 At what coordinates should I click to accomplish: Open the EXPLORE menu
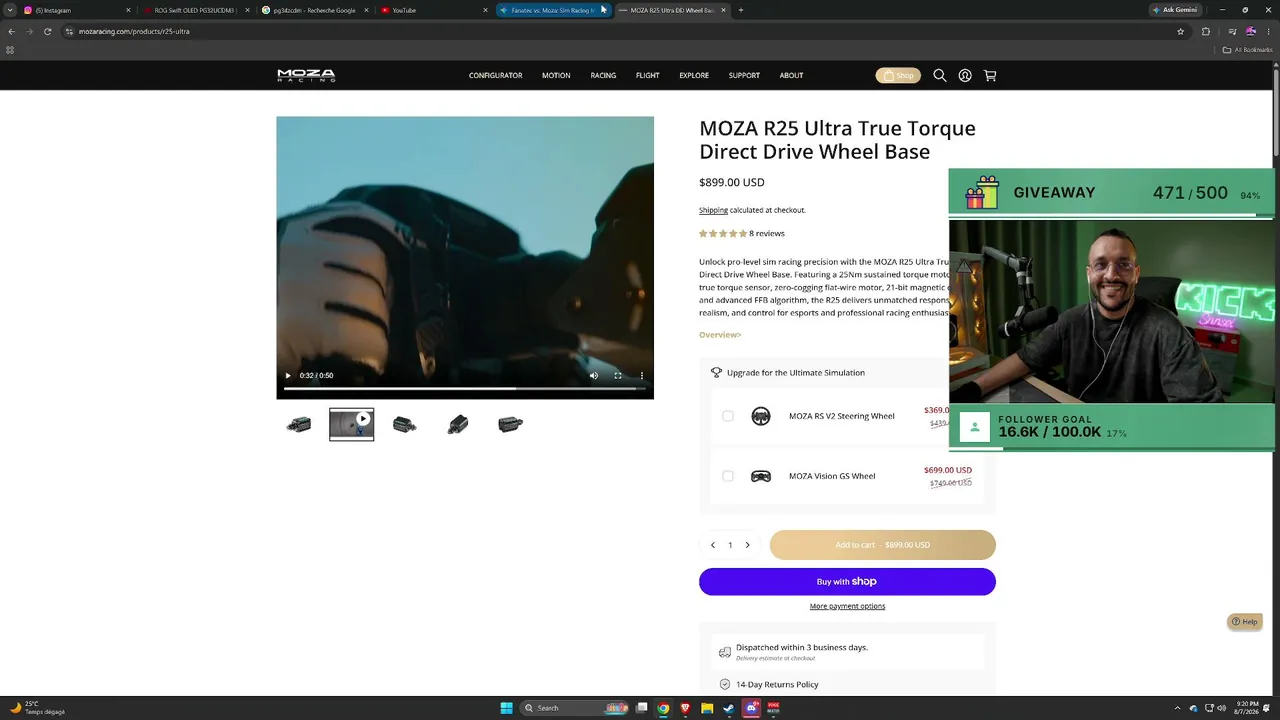694,75
